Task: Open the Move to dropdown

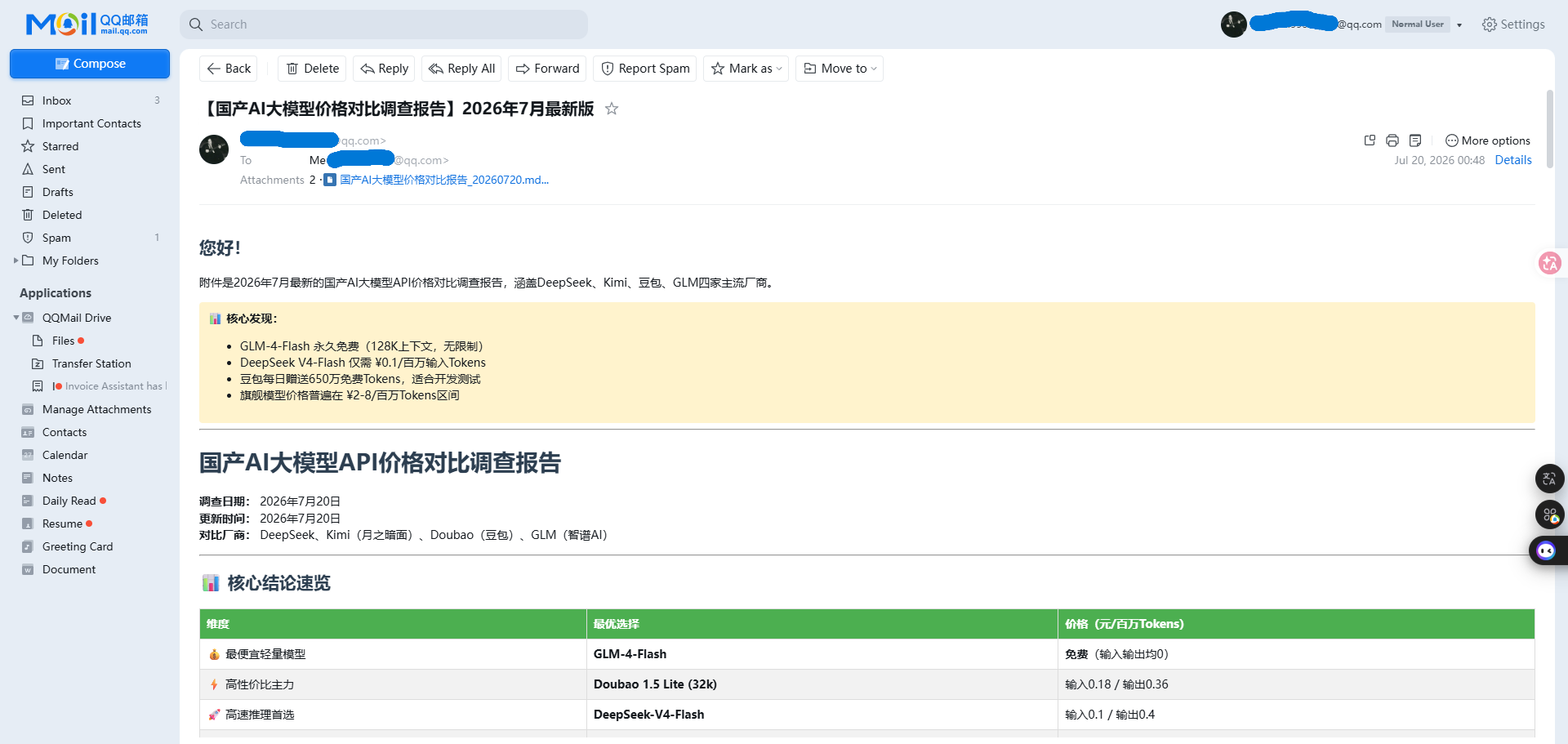Action: click(840, 69)
